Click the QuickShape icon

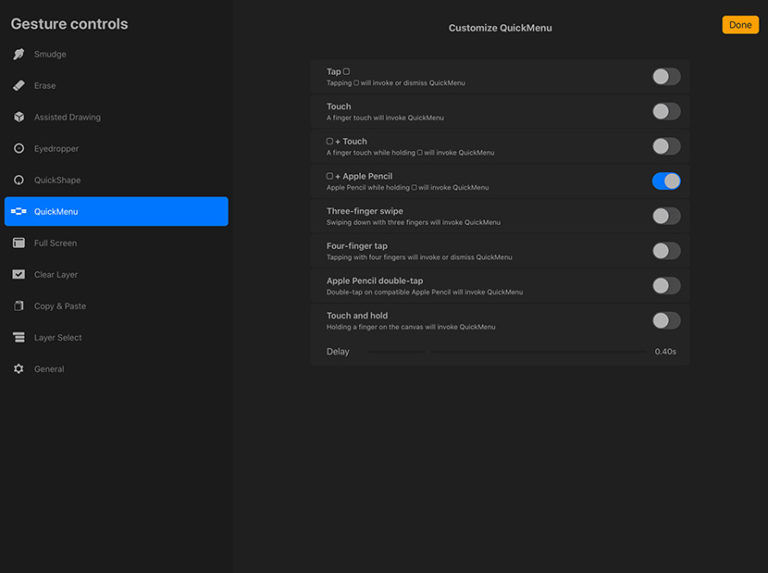(19, 180)
